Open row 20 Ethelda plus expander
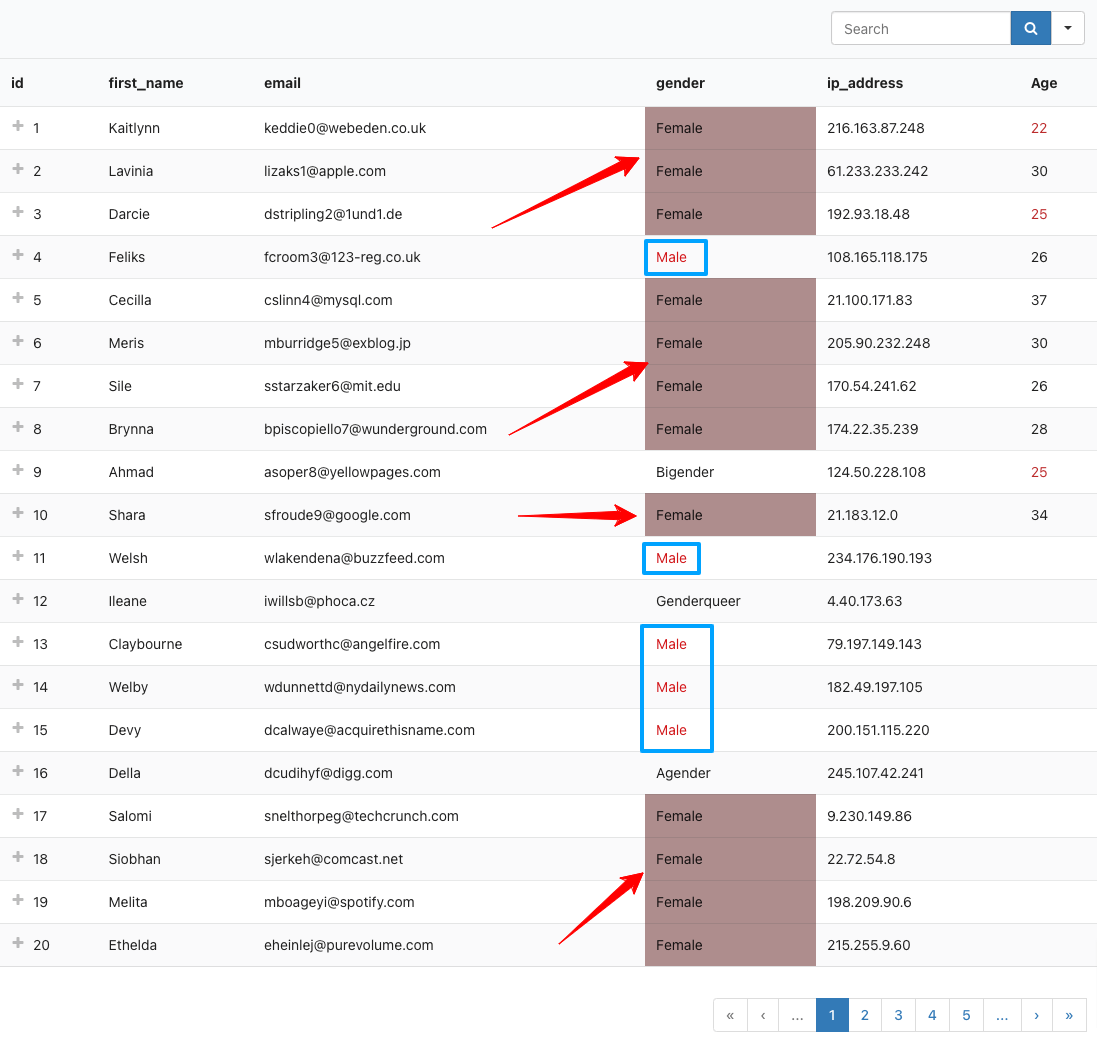 tap(17, 944)
